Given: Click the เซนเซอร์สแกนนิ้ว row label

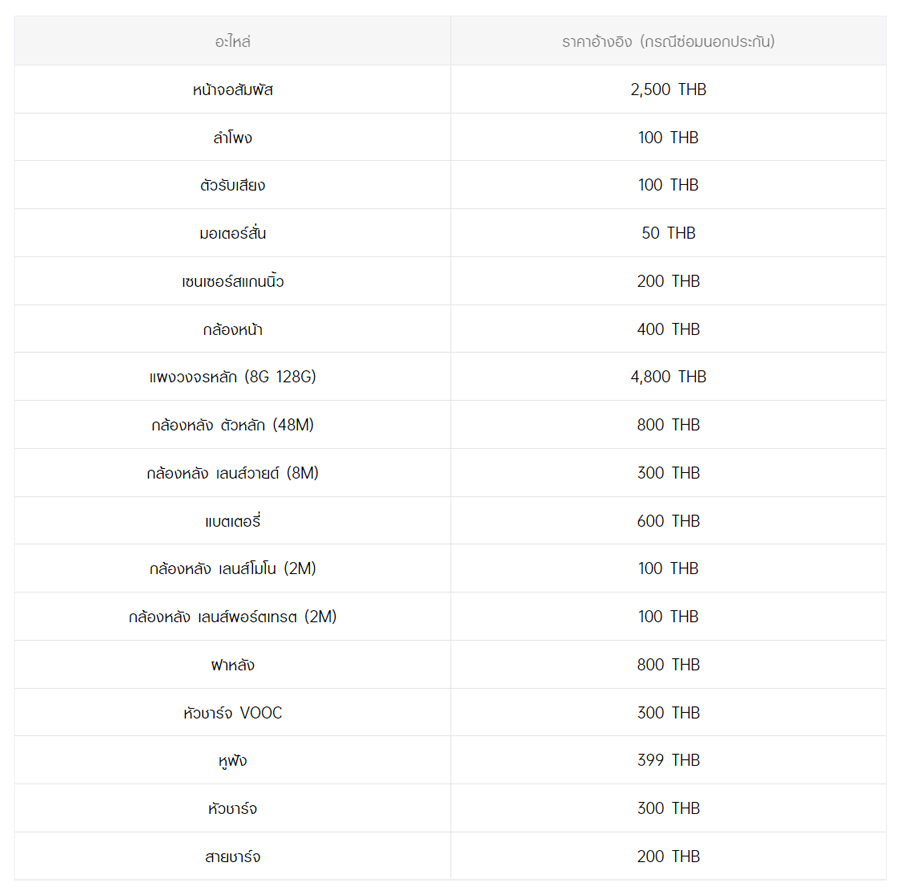Looking at the screenshot, I should (x=232, y=282).
